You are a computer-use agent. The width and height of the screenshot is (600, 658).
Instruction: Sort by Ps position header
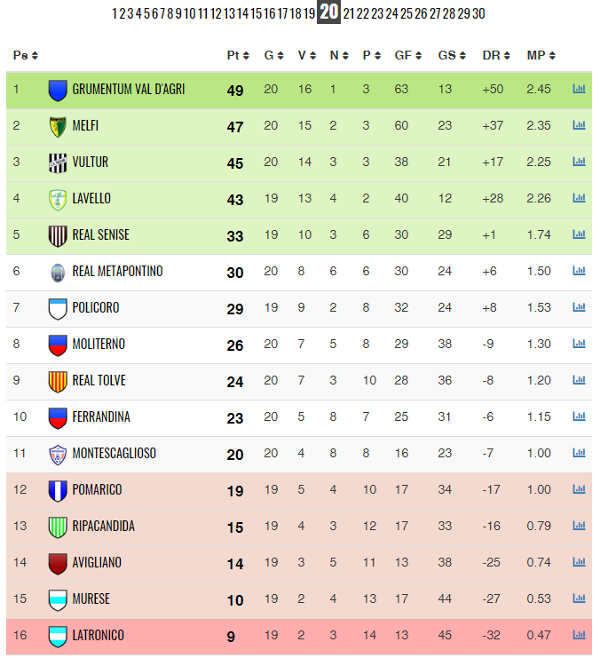(x=25, y=55)
